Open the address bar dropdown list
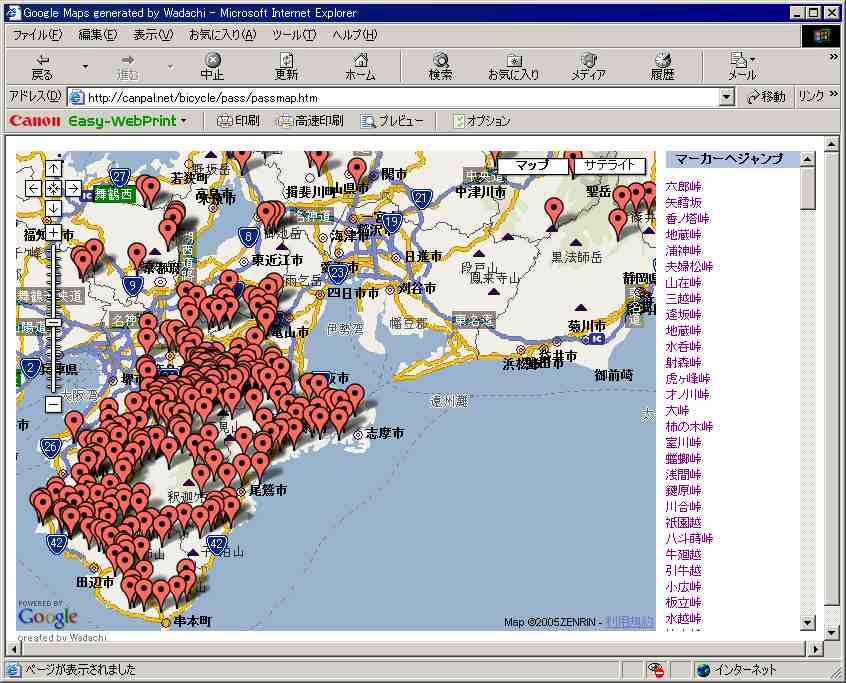846x683 pixels. [727, 97]
